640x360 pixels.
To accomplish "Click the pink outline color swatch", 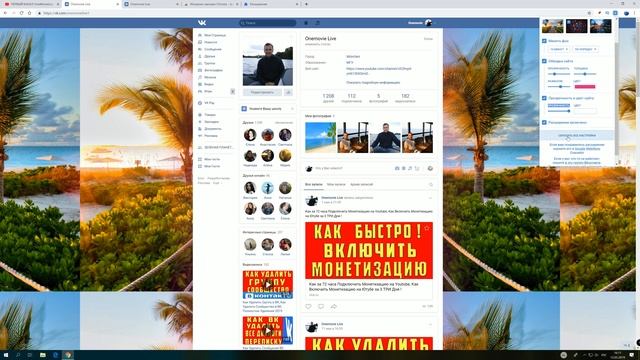I will 585,87.
